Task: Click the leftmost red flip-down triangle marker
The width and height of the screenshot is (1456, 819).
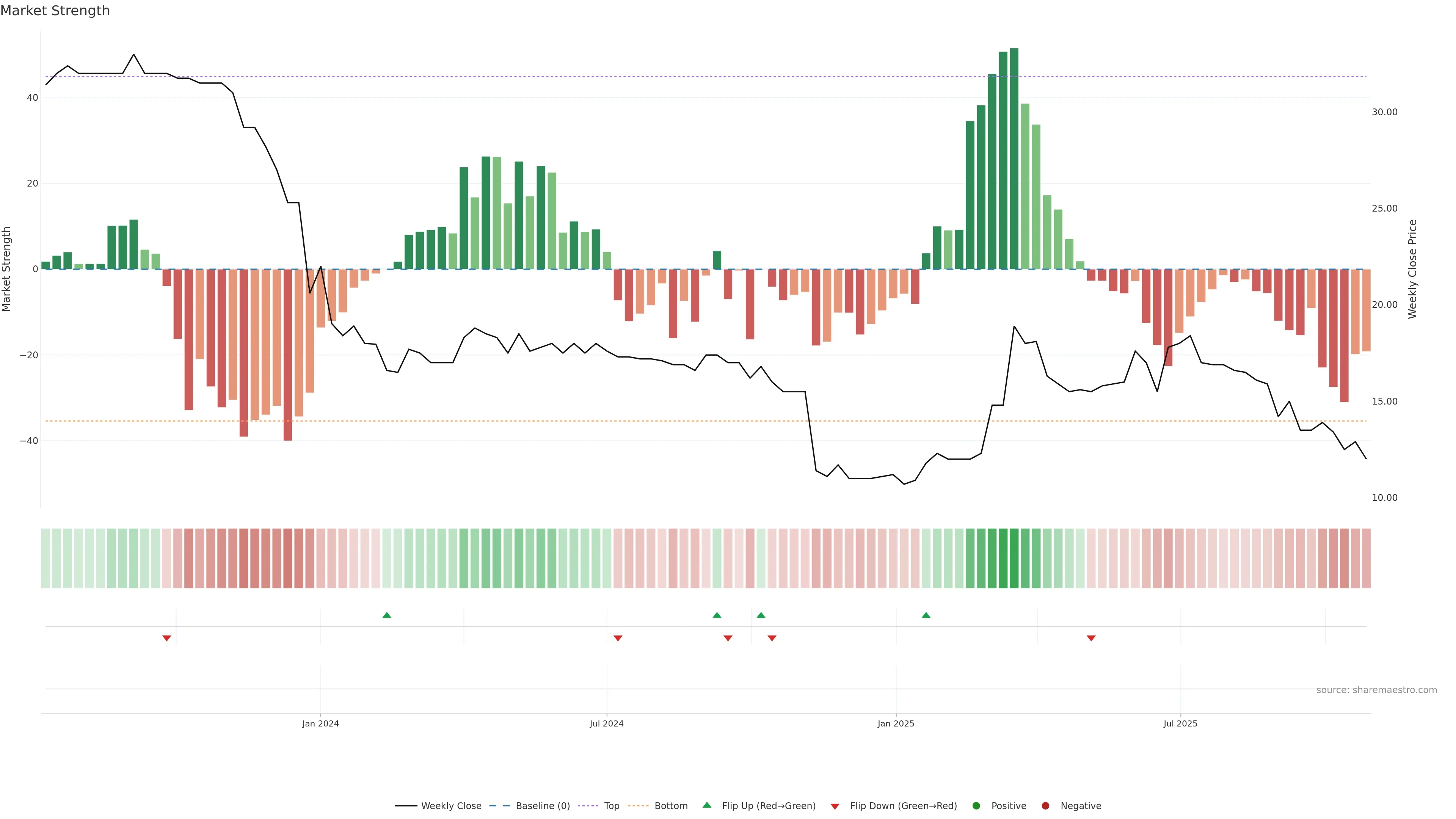Action: 167,638
